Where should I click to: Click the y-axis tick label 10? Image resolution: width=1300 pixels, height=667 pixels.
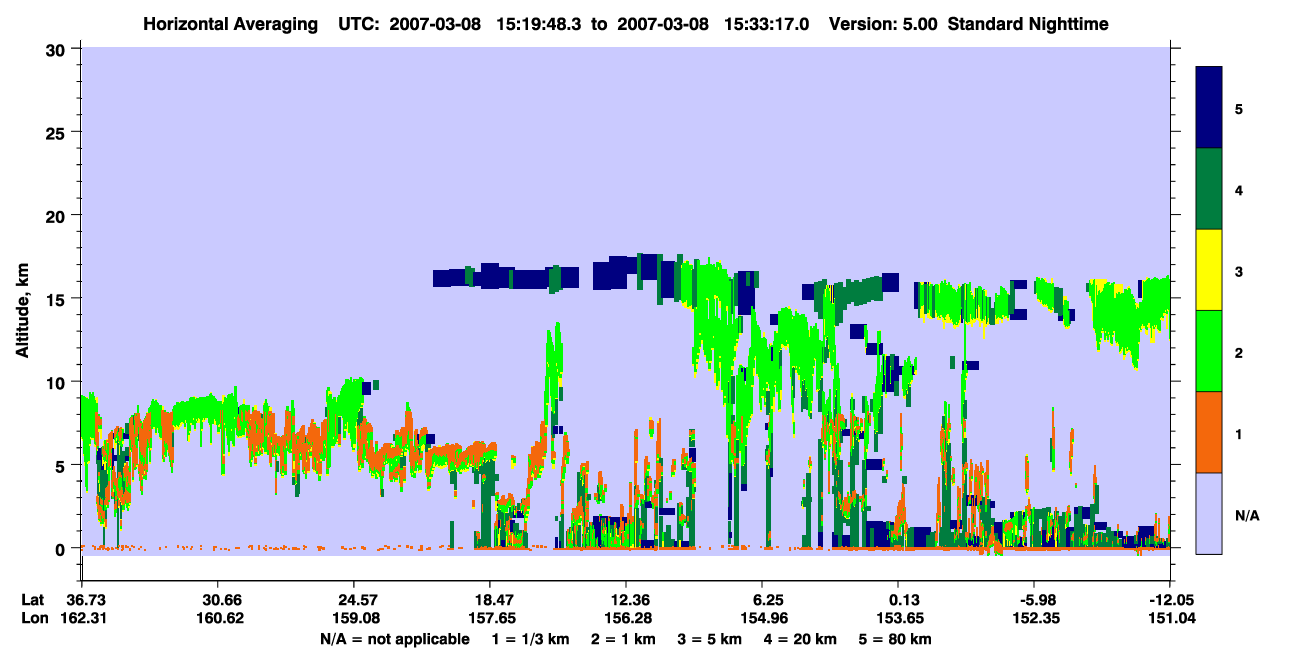coord(58,382)
